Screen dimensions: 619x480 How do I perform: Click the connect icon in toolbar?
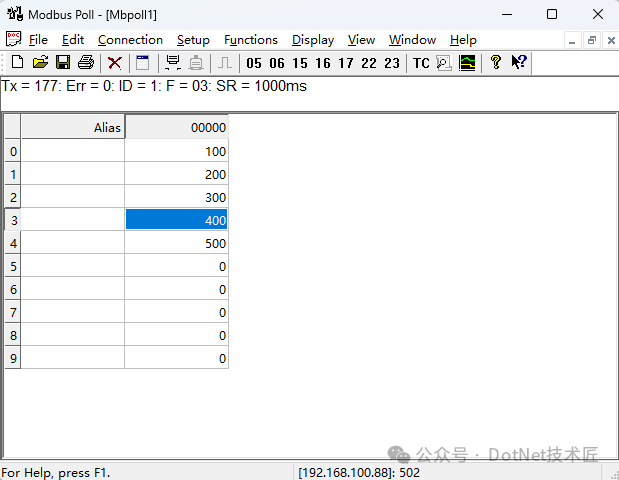point(173,62)
